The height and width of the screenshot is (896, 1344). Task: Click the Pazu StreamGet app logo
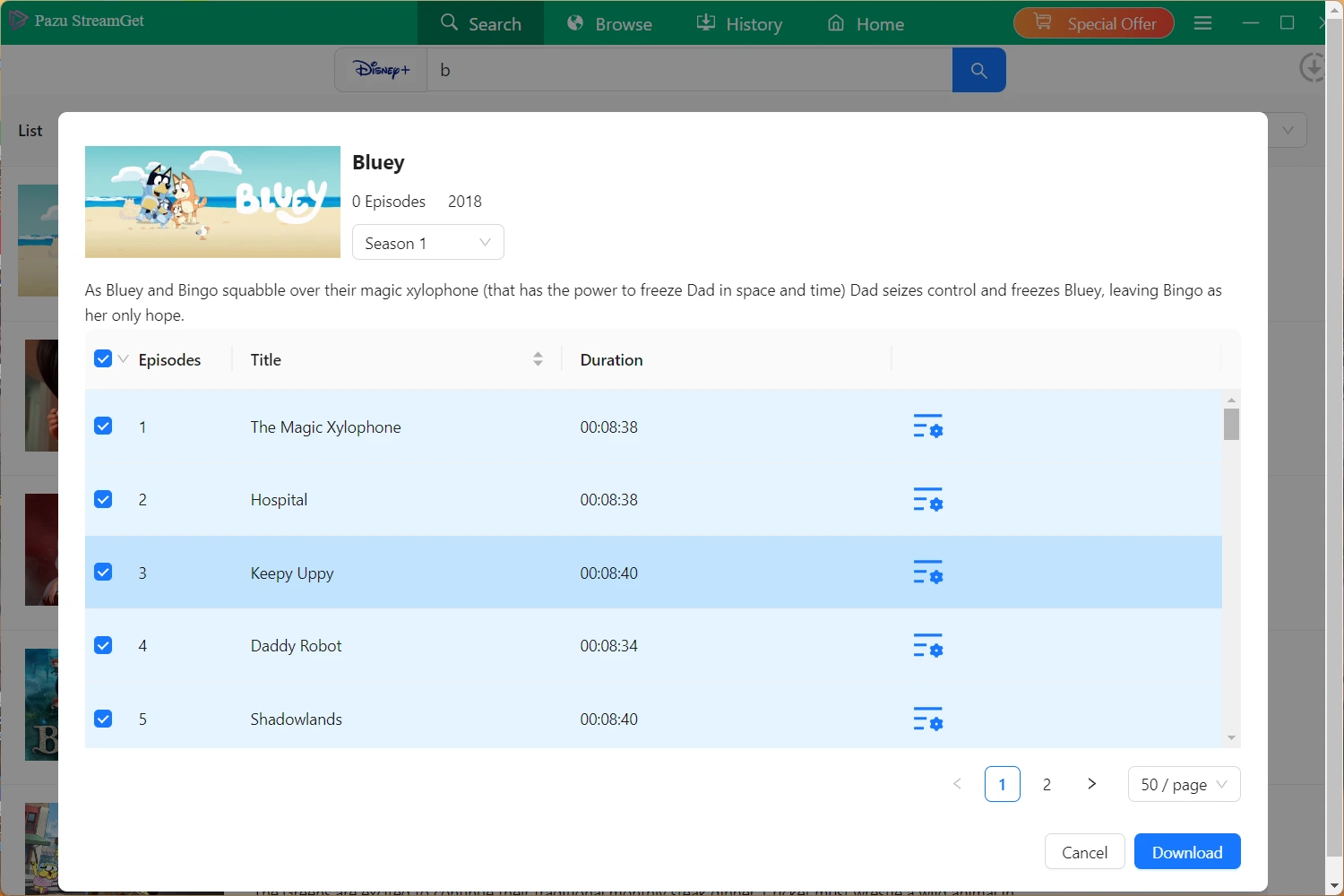coord(18,20)
